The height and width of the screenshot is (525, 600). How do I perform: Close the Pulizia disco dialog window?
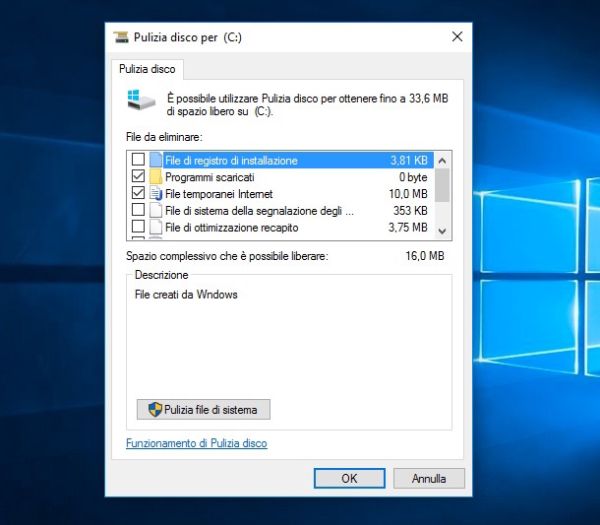(x=457, y=37)
